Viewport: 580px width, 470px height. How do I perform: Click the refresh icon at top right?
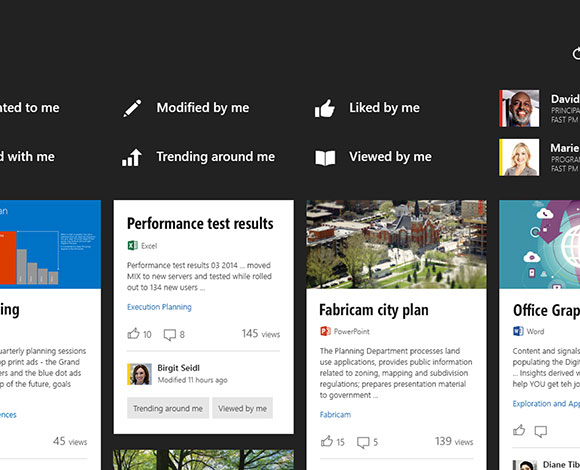[x=576, y=54]
